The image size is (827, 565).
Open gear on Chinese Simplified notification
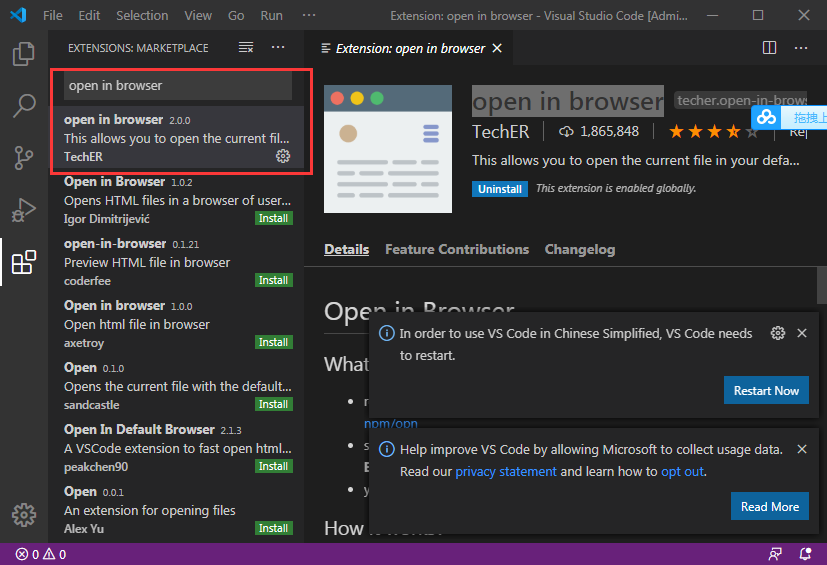click(778, 333)
